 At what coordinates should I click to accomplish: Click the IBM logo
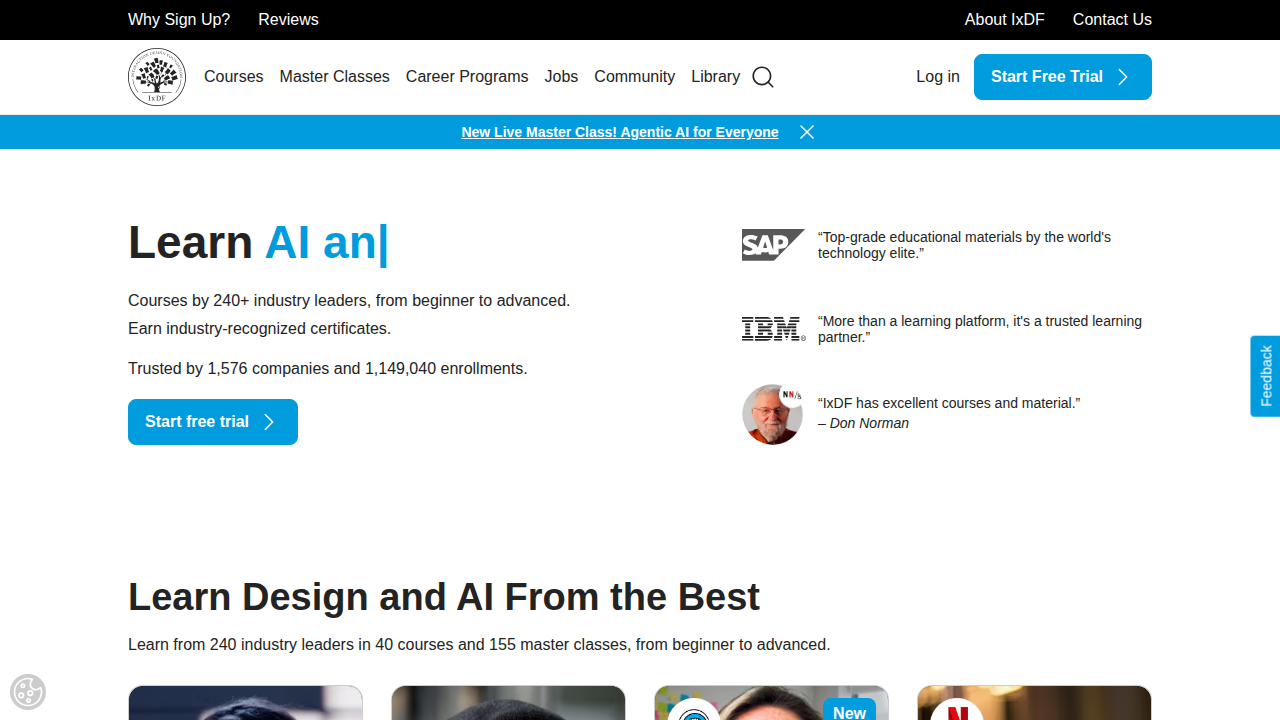coord(773,329)
